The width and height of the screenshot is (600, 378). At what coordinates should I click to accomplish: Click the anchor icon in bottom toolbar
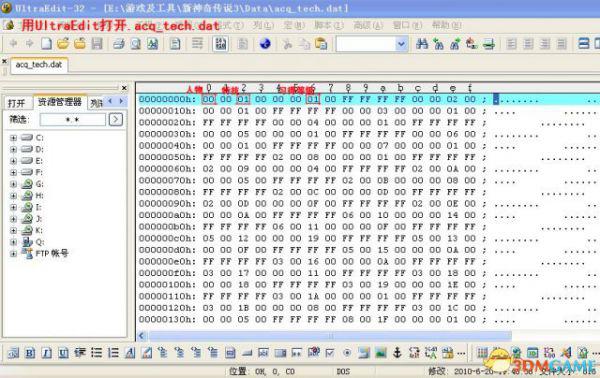coord(397,352)
